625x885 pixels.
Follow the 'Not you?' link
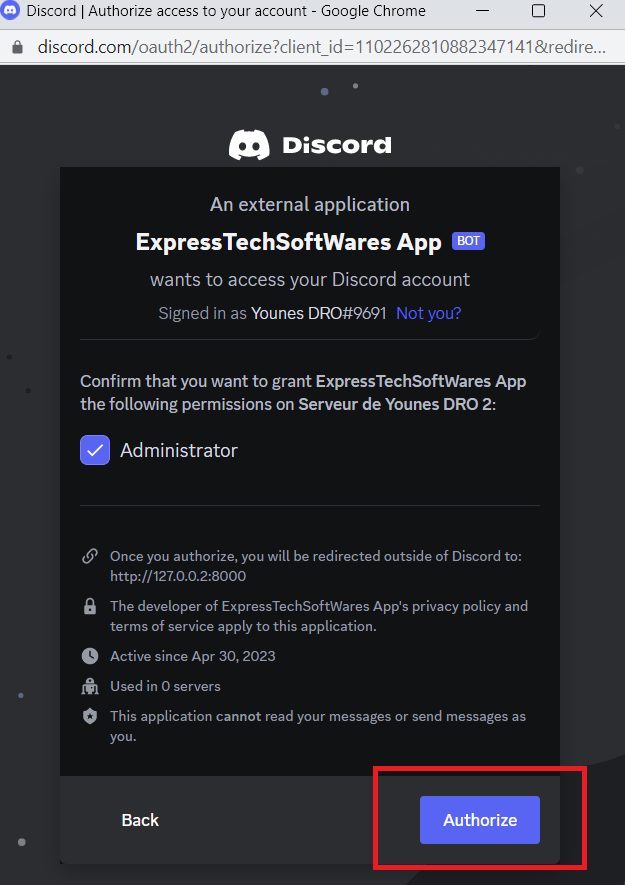(429, 313)
